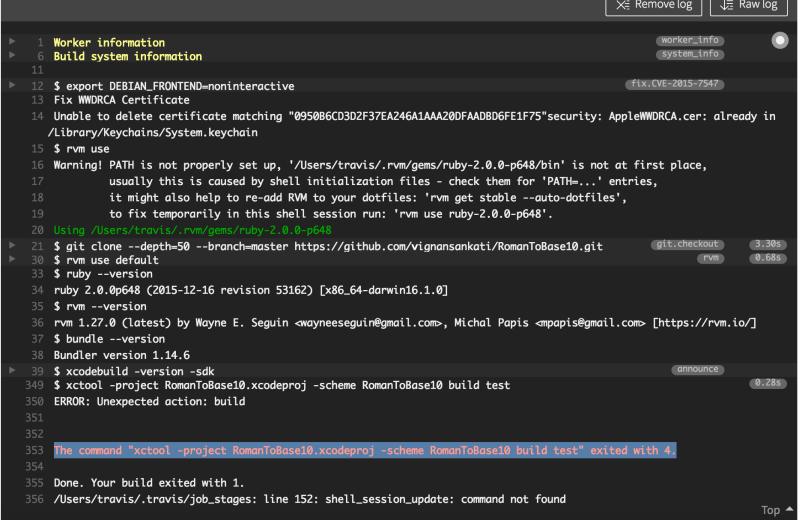Expand the git clone line fold

(x=12, y=245)
